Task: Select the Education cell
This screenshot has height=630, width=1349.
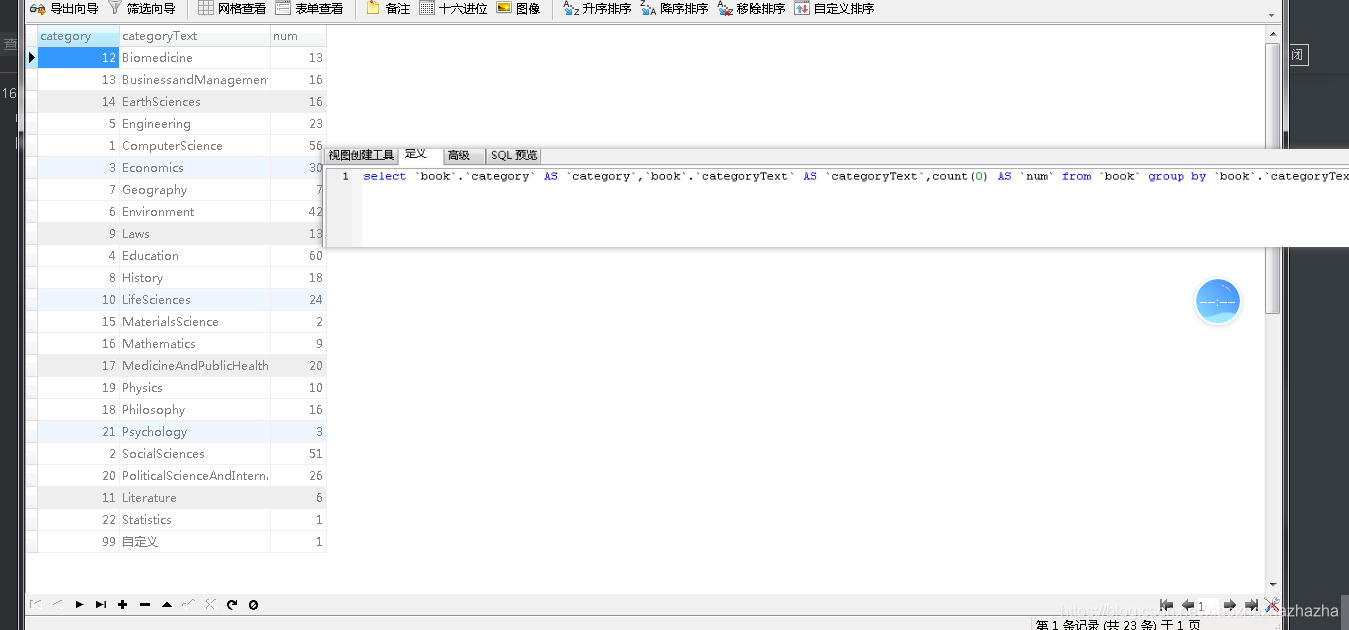Action: (x=195, y=256)
